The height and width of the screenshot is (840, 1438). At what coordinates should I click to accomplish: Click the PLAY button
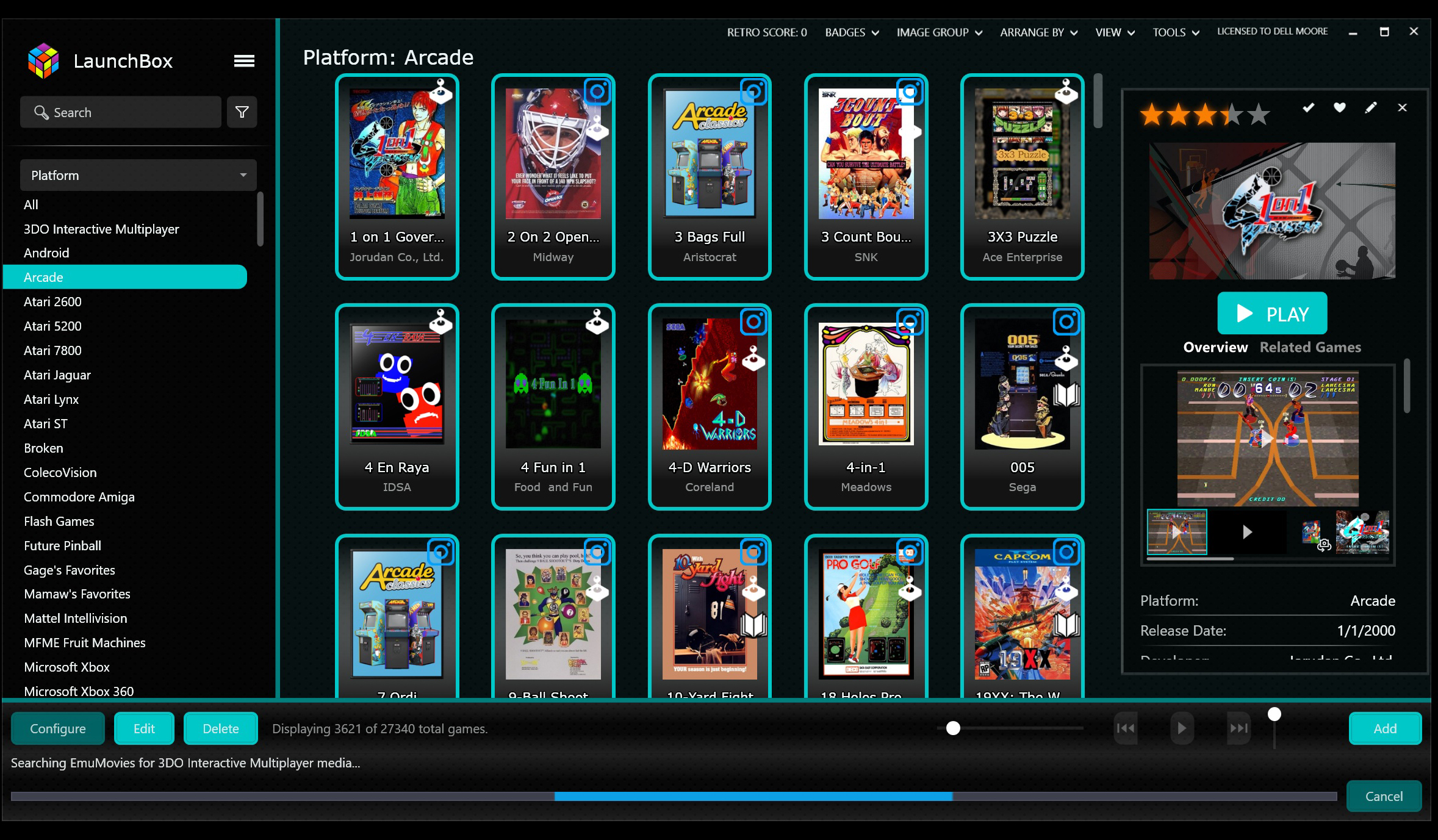click(x=1272, y=314)
